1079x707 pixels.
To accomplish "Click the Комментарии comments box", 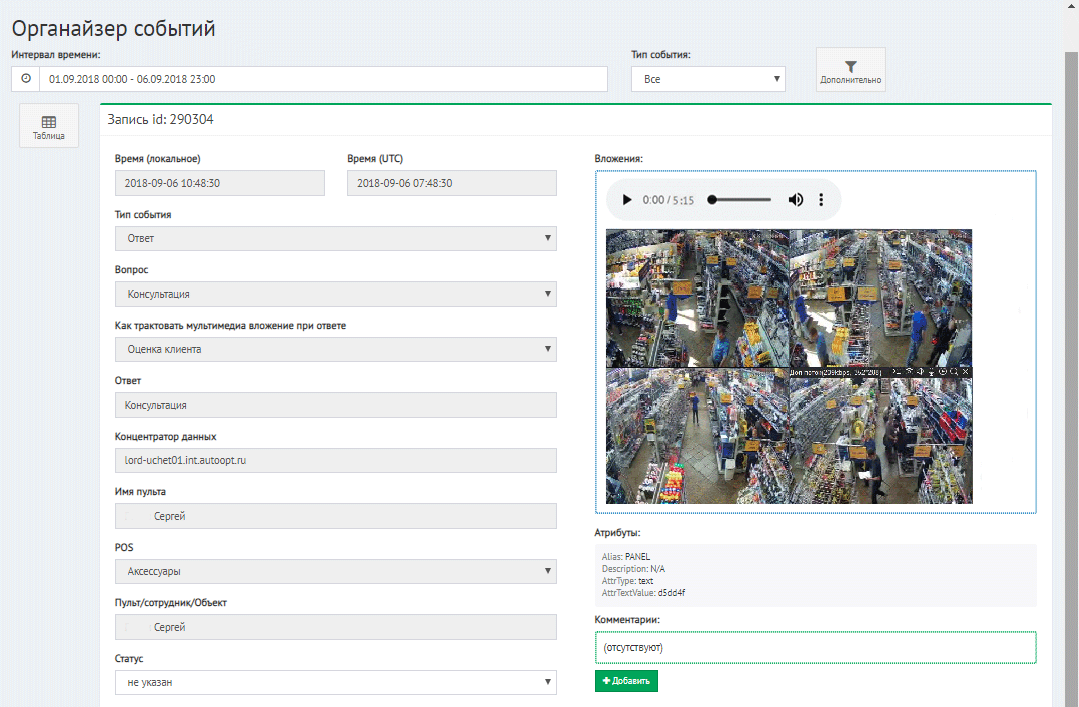I will coord(814,647).
